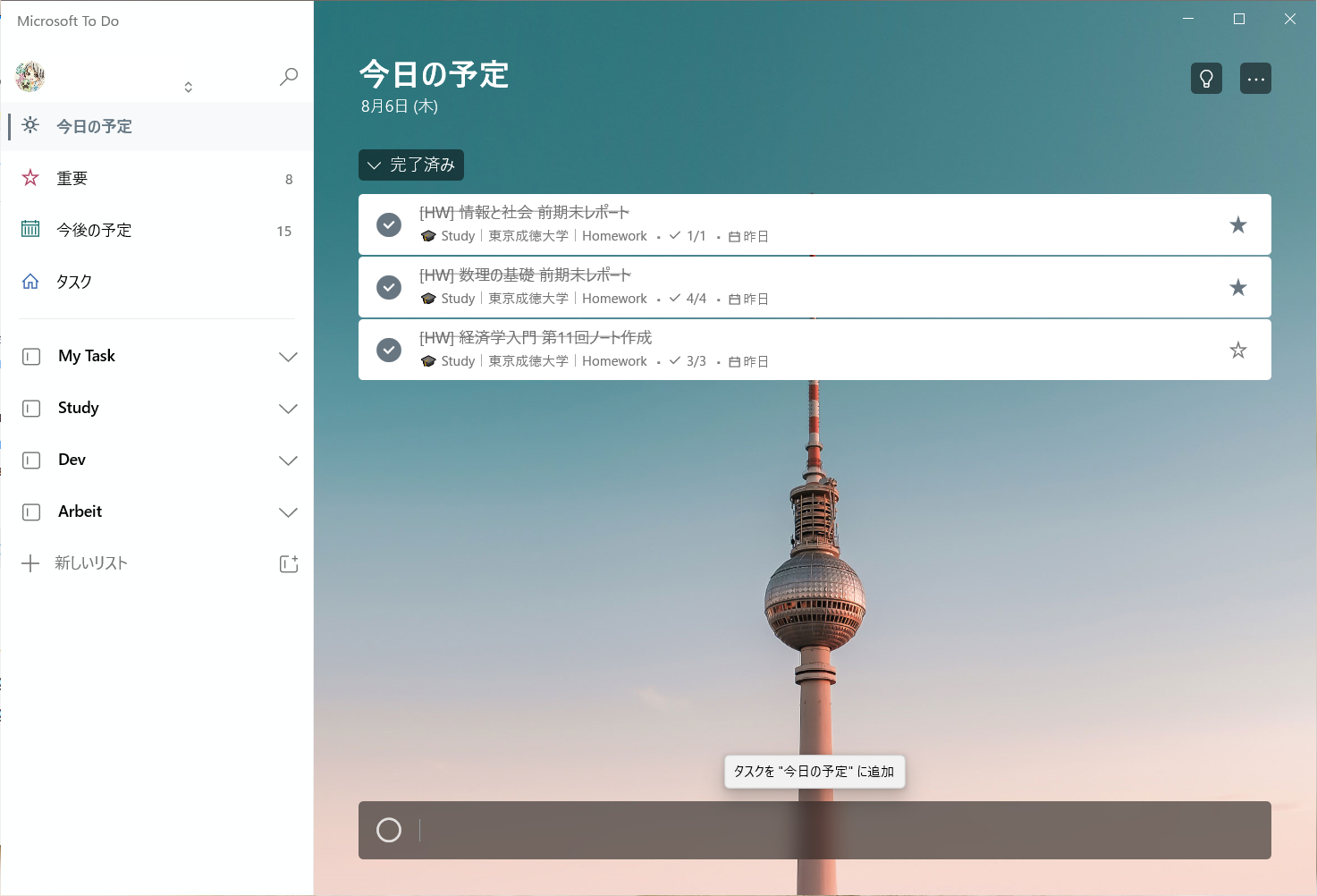This screenshot has height=896, width=1317.
Task: Open the search magnifier icon
Action: tap(288, 77)
